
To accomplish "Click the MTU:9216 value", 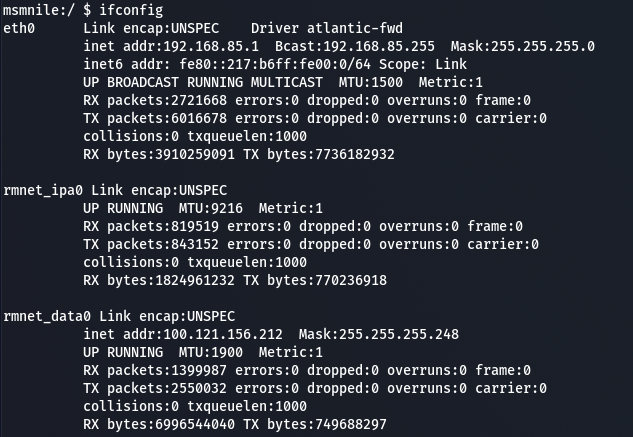I will [211, 208].
